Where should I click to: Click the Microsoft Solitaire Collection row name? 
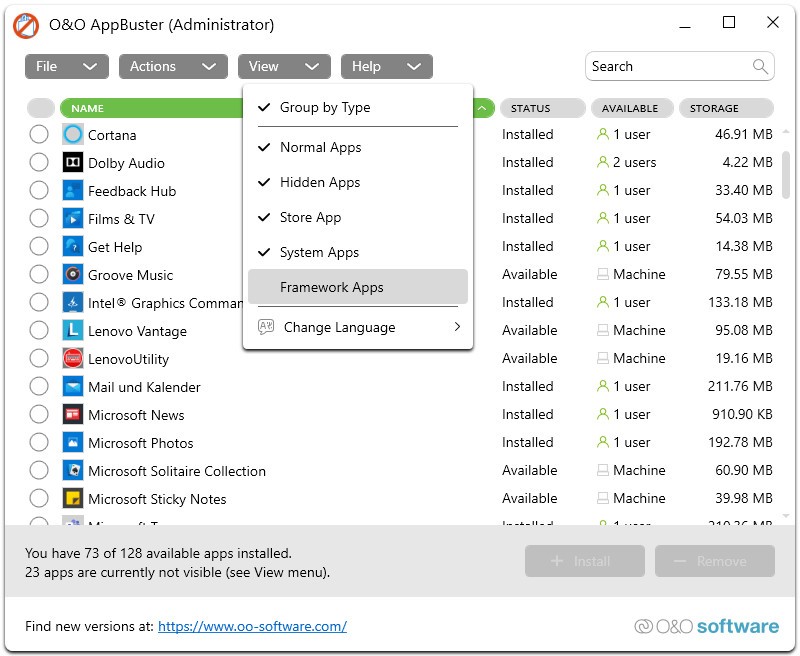coord(177,471)
